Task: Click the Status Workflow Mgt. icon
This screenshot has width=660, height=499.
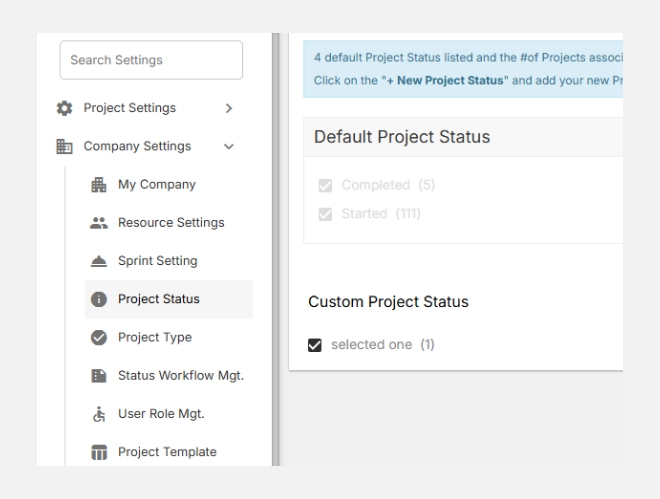Action: coord(99,376)
